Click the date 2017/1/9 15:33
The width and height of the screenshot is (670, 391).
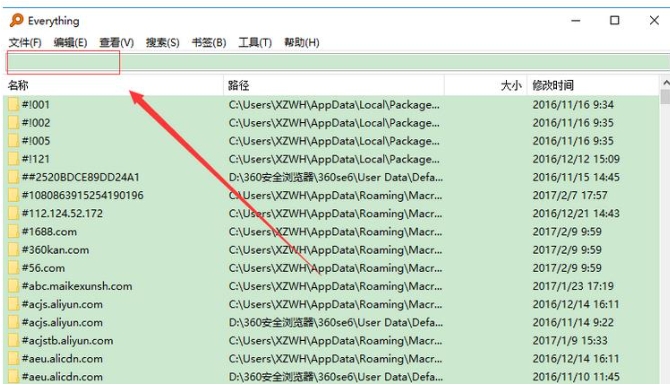(570, 341)
